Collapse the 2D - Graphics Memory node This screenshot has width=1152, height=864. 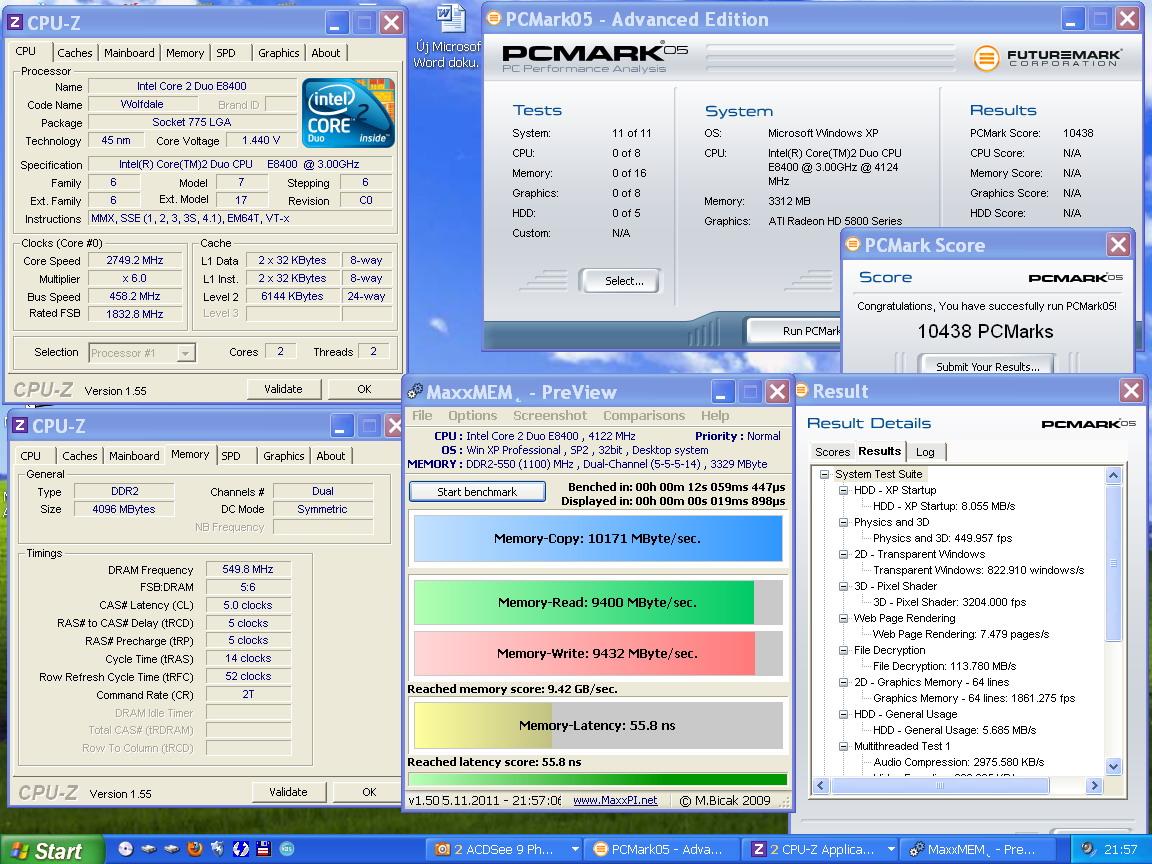coord(843,683)
